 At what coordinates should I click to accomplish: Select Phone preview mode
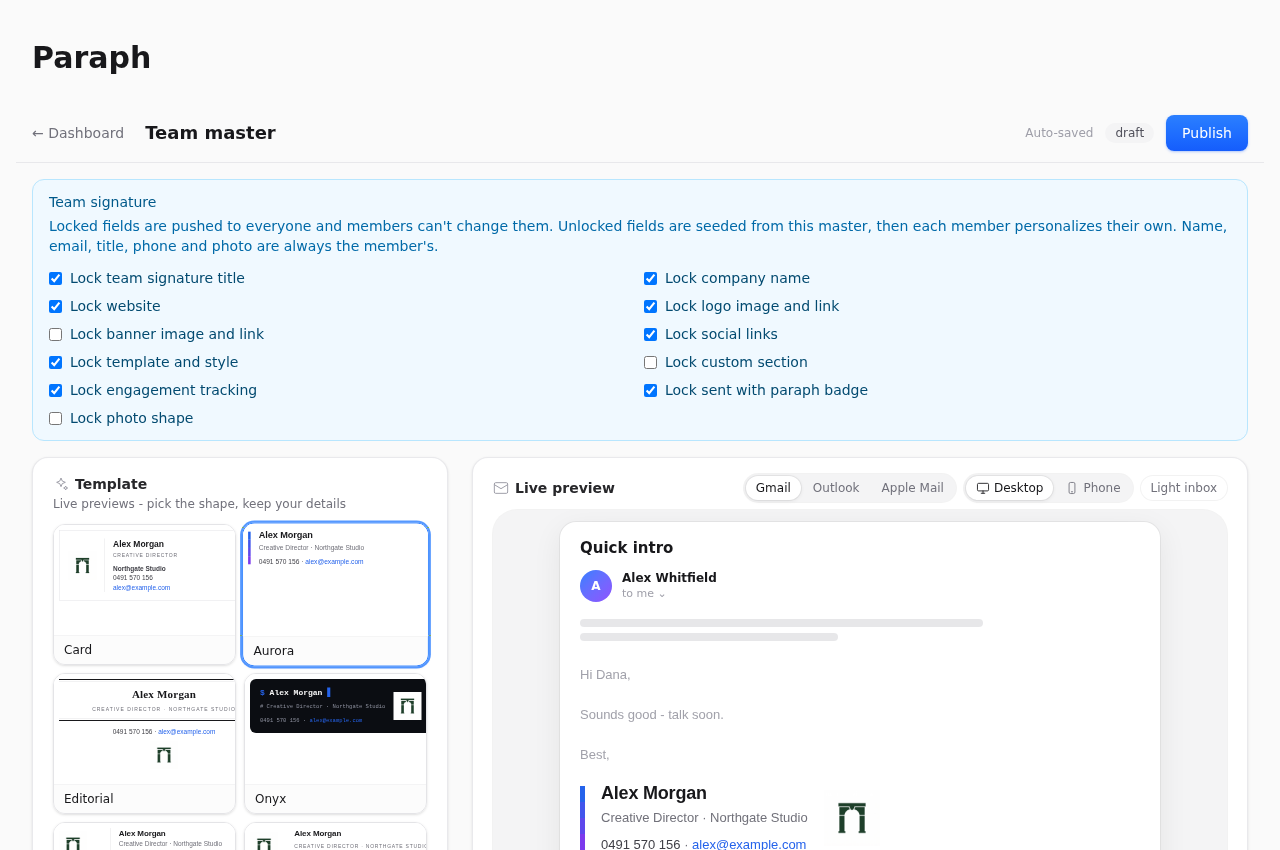1093,488
